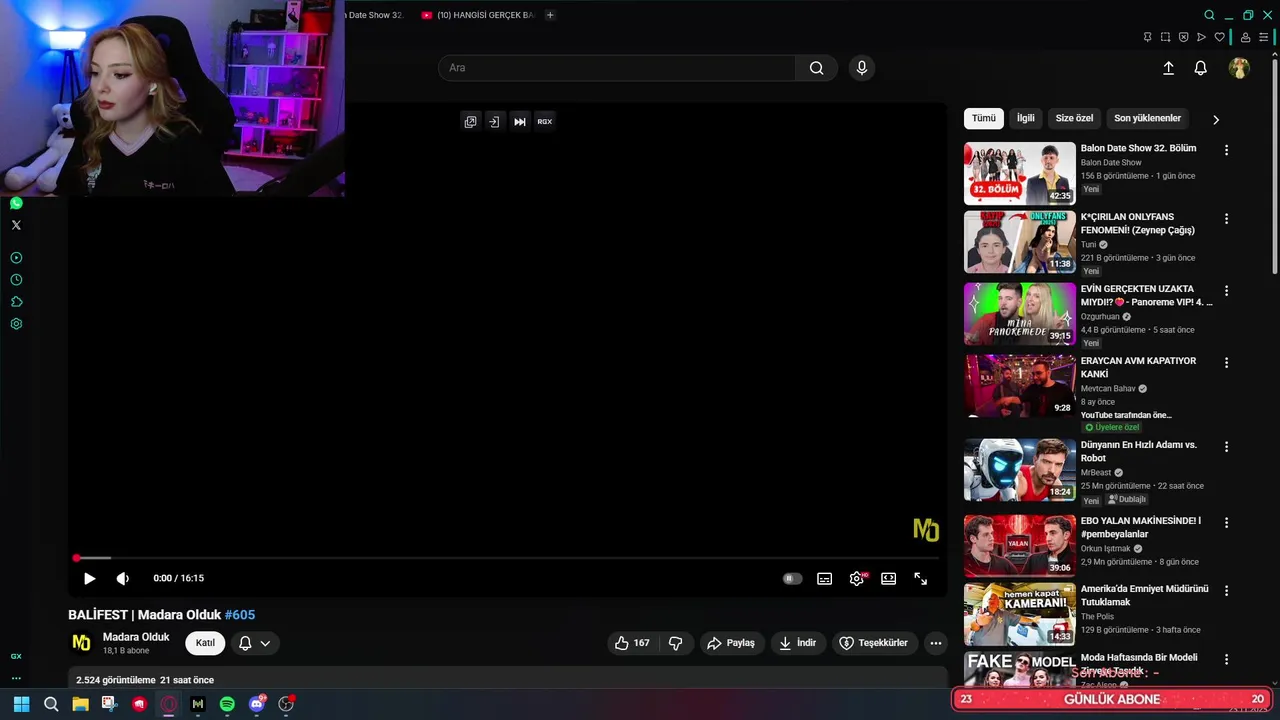Viewport: 1280px width, 720px height.
Task: Open Balon Date Show 32. Bölüm thumbnail
Action: (x=1020, y=173)
